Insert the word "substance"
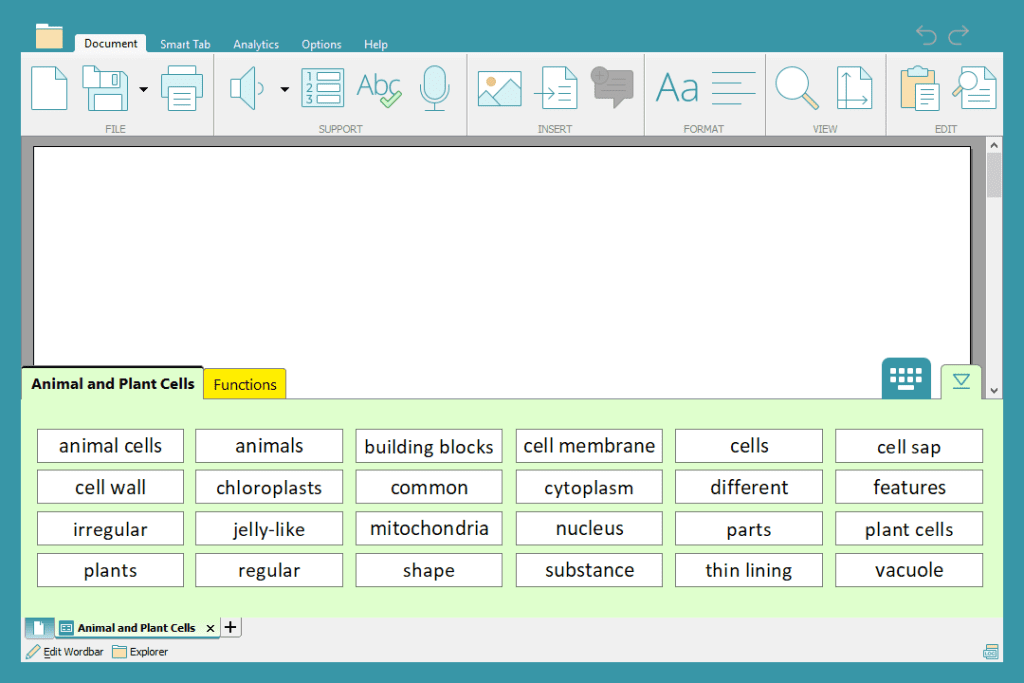This screenshot has height=683, width=1024. 589,570
